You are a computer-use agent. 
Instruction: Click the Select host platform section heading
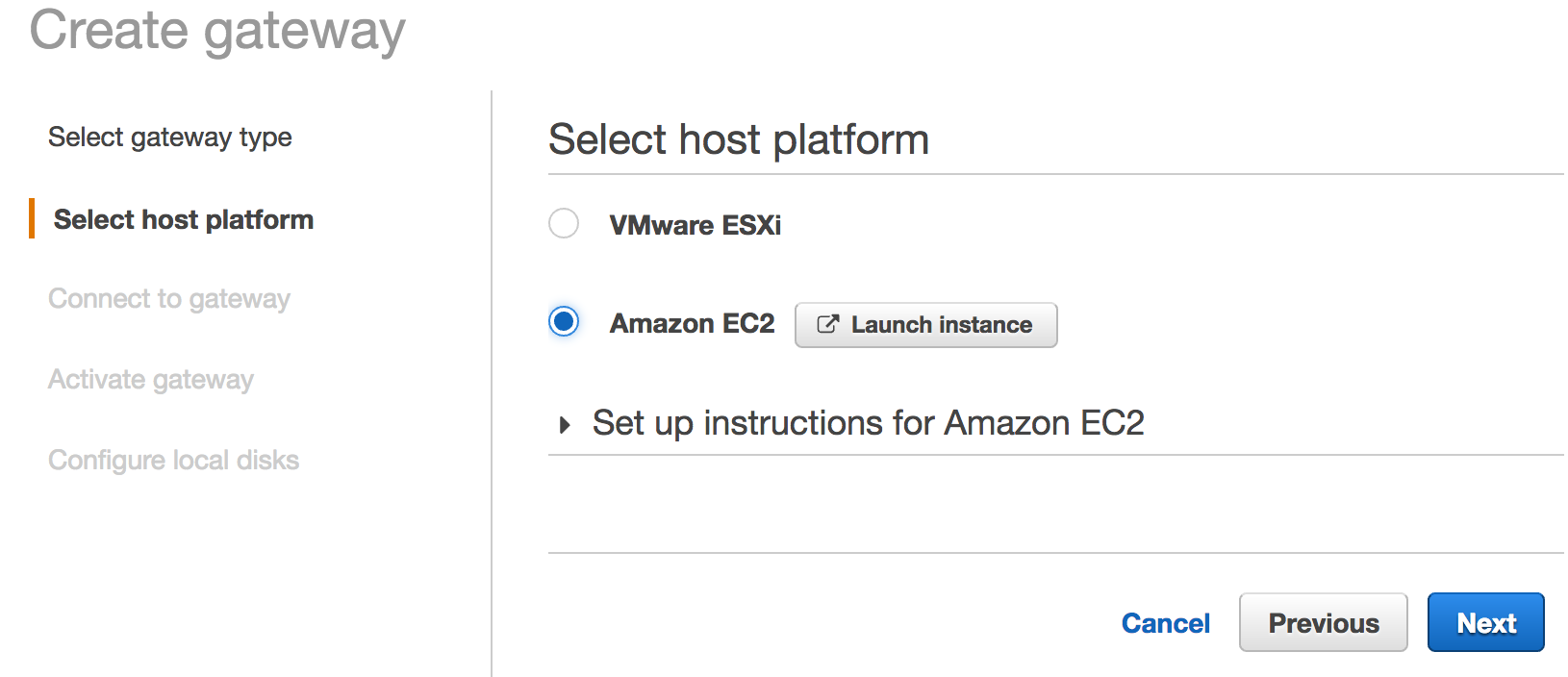point(738,139)
